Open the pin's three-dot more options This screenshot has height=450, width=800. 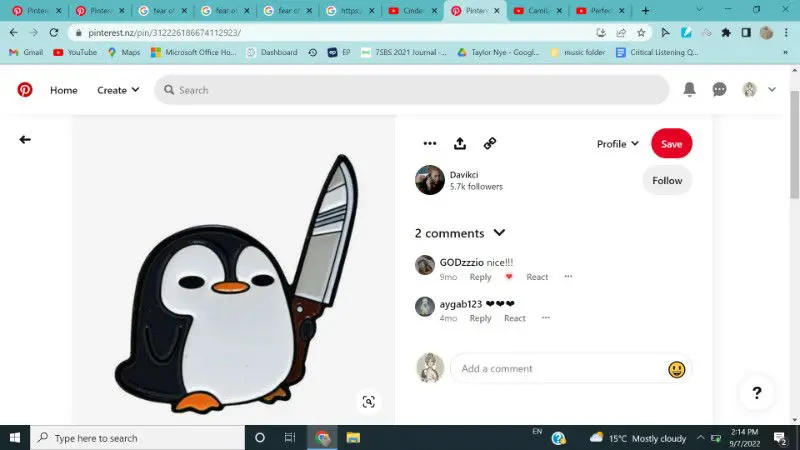point(430,143)
